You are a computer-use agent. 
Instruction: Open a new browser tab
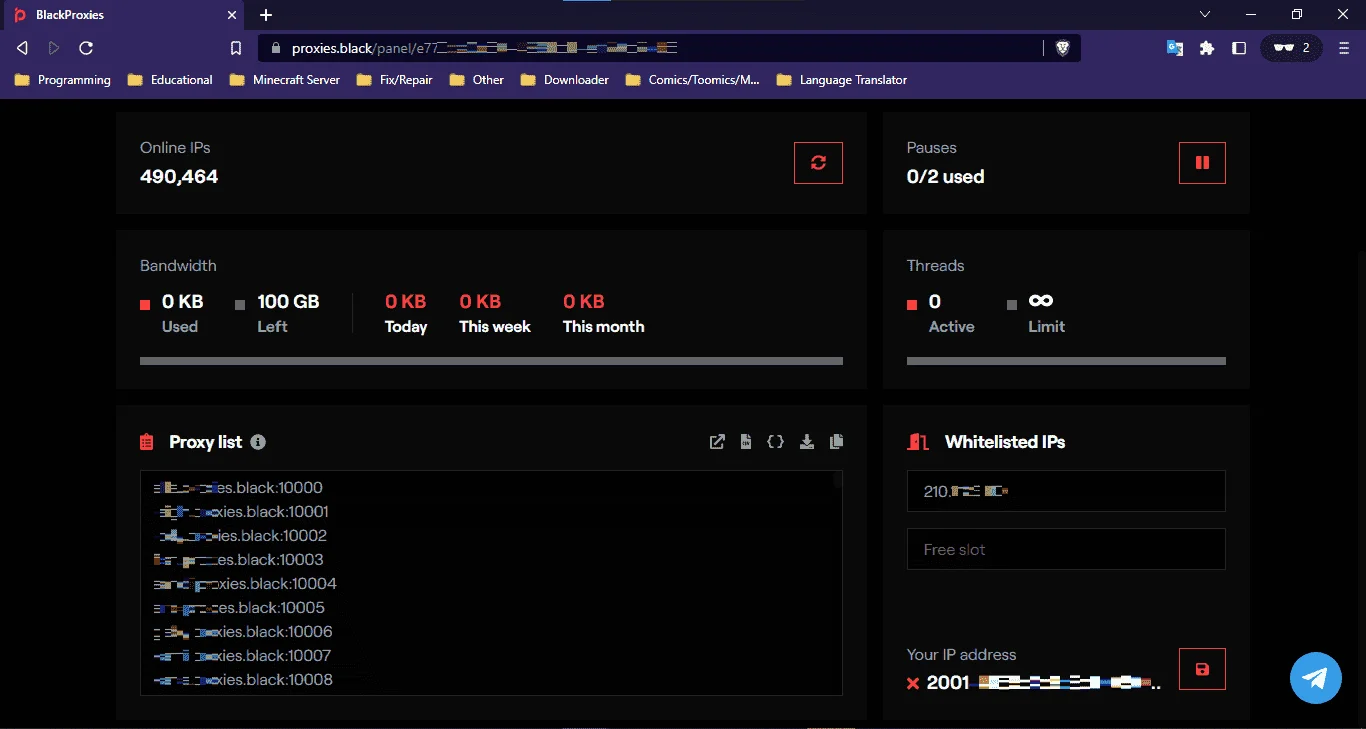click(x=266, y=15)
